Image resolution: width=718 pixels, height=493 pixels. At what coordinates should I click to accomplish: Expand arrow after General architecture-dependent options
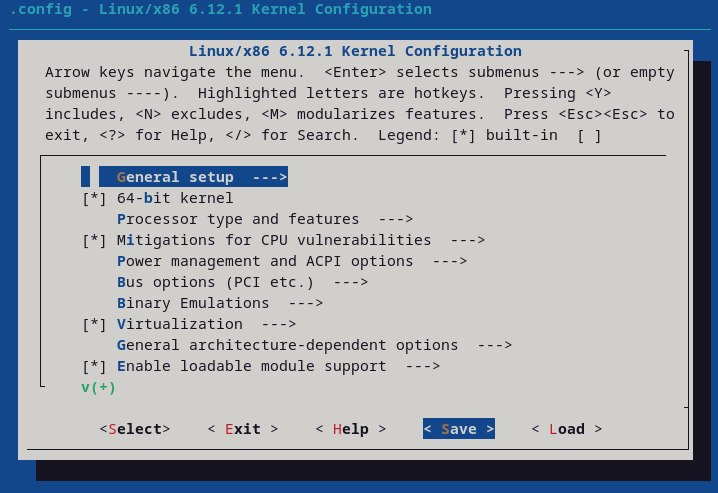495,345
